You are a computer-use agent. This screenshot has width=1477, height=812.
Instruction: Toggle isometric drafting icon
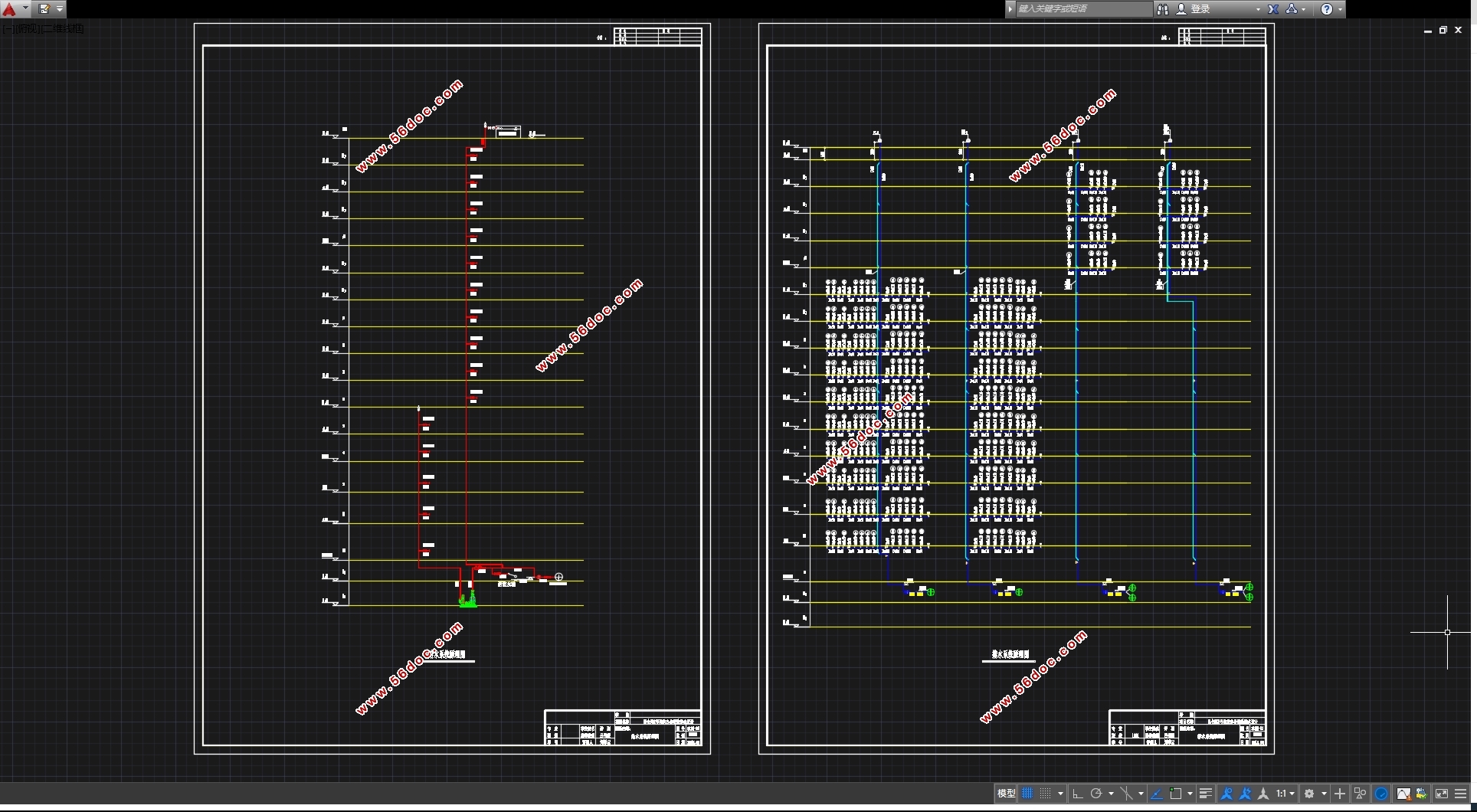1126,794
